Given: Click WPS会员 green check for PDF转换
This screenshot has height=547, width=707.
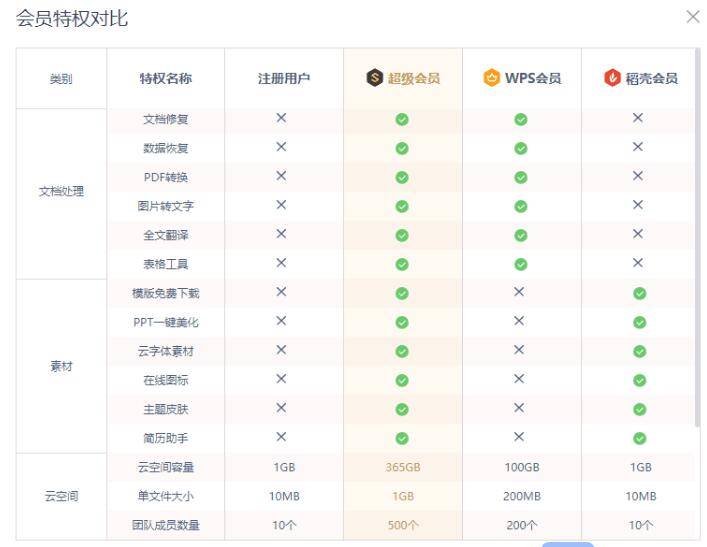Looking at the screenshot, I should click(520, 178).
